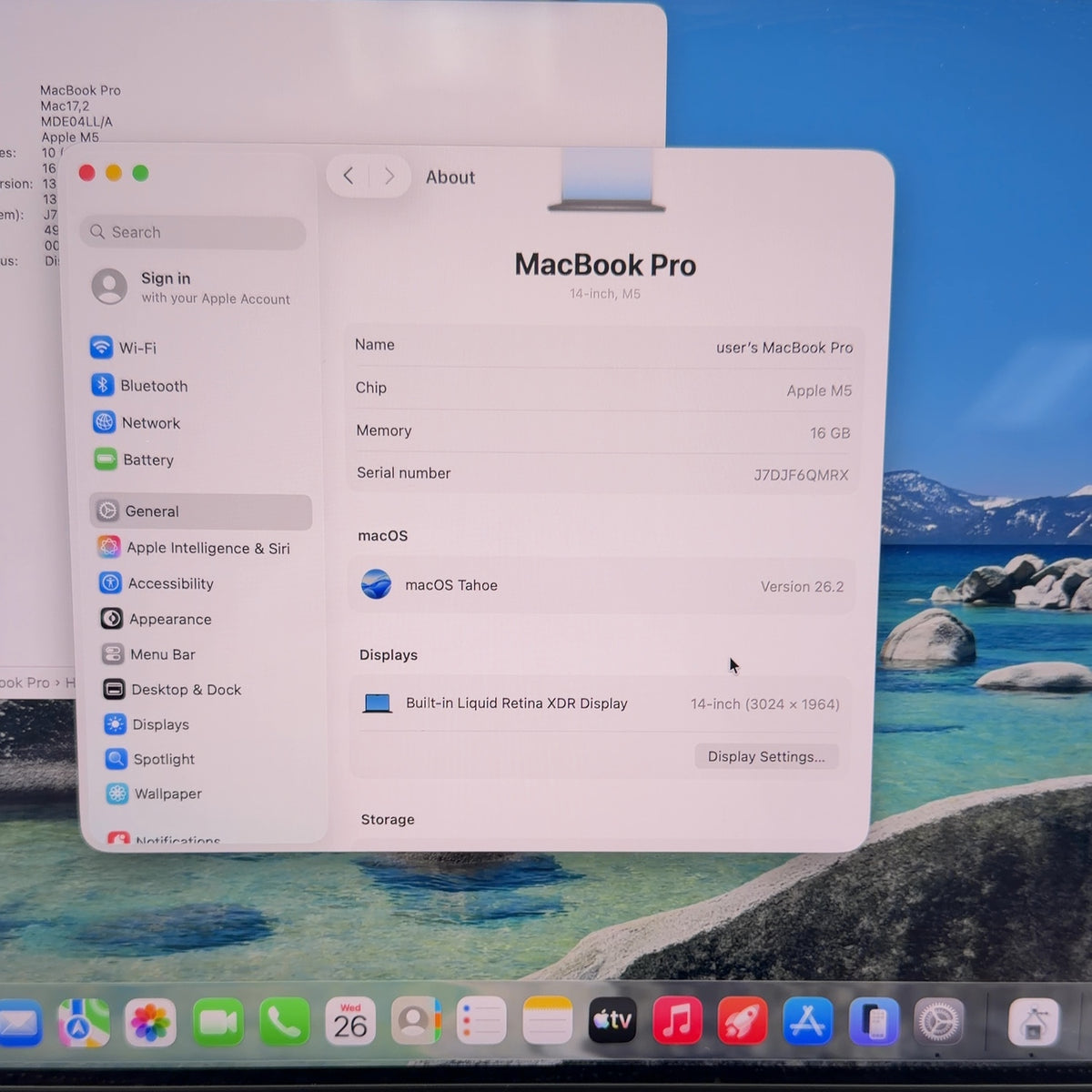Screen dimensions: 1092x1092
Task: Open Notes from the Dock
Action: pos(547,1020)
